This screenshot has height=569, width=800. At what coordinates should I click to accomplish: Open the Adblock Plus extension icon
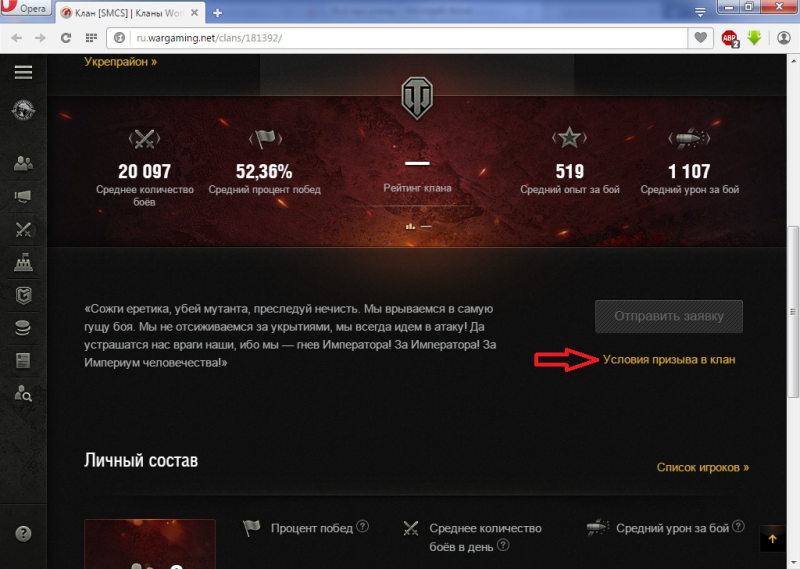[x=730, y=38]
